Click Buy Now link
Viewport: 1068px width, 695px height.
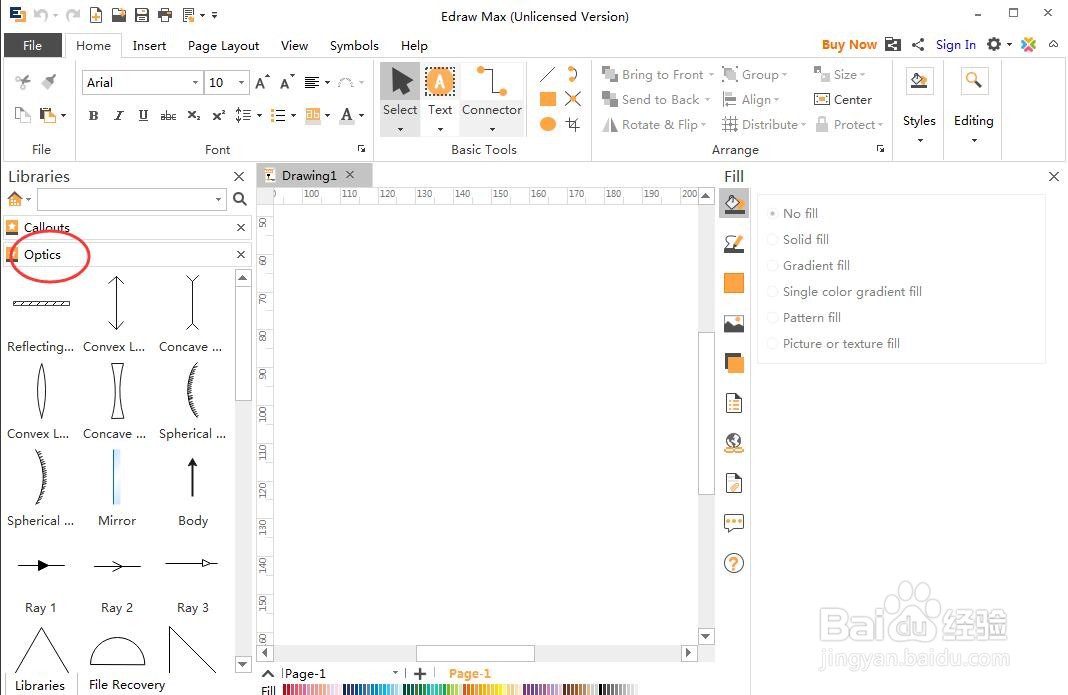pyautogui.click(x=849, y=45)
